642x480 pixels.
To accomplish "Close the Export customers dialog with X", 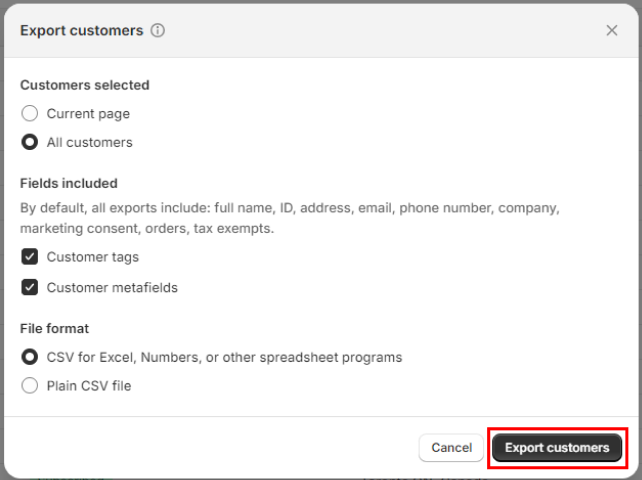I will (612, 30).
